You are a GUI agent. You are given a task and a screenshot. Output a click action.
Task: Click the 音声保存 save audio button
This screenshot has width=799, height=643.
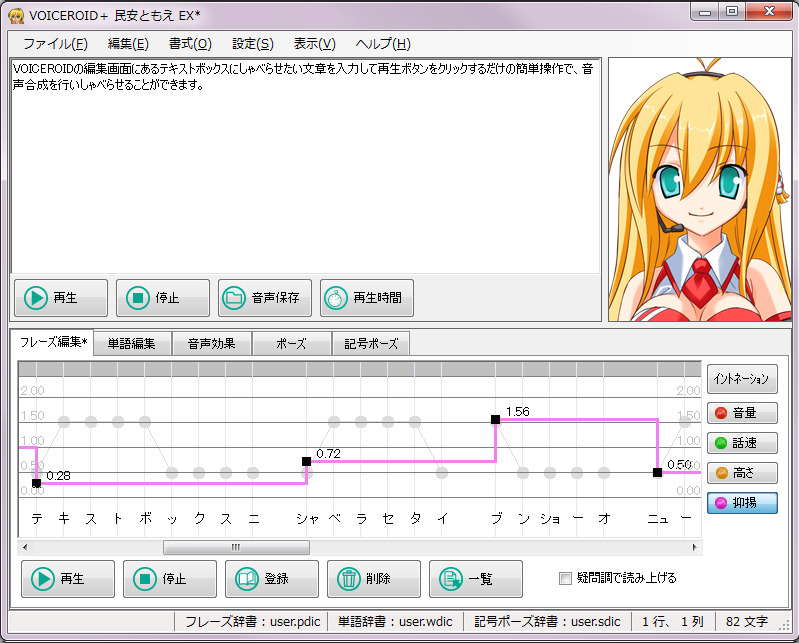click(x=264, y=298)
